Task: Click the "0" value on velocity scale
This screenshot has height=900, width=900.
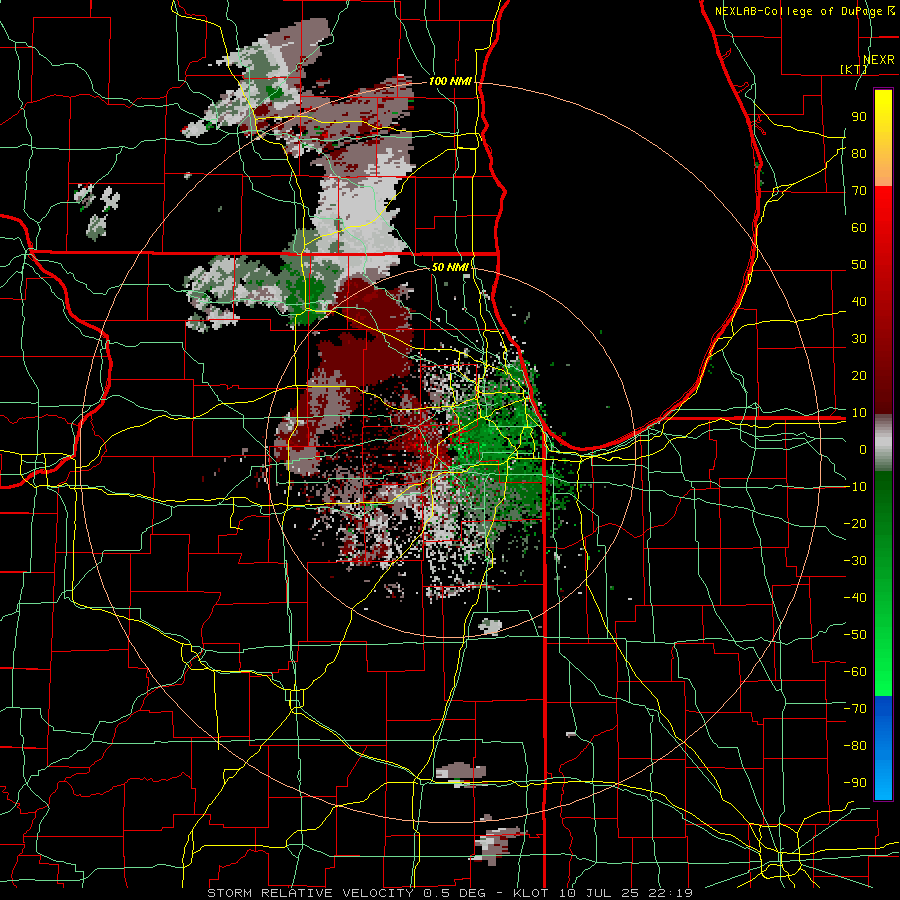Action: (x=863, y=449)
